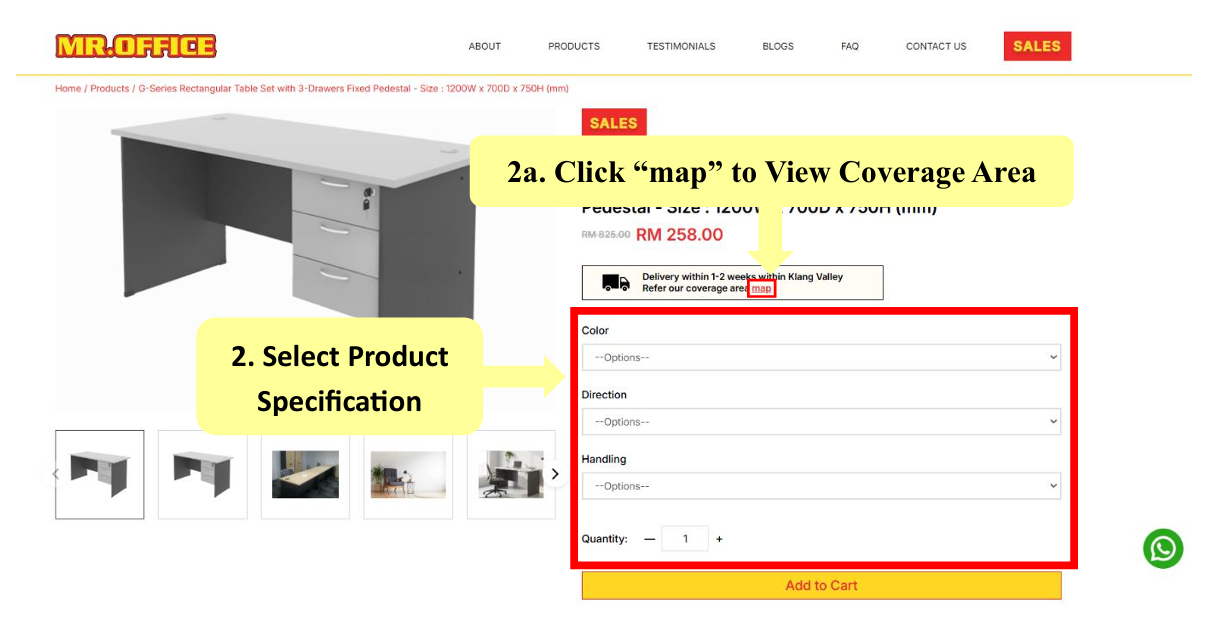Show previous thumbnails with left chevron

point(56,474)
